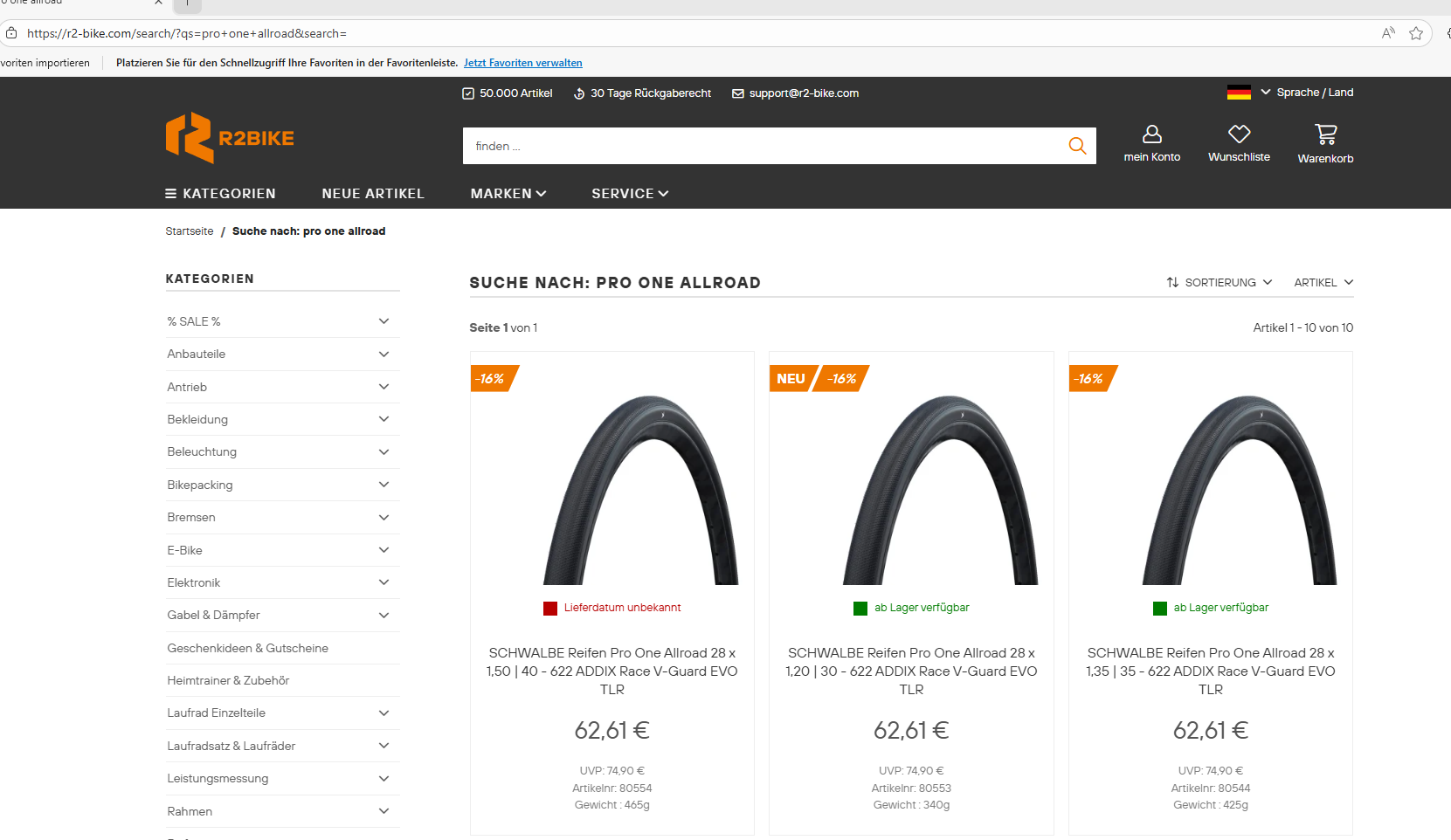This screenshot has width=1451, height=840.
Task: Expand the Anbauteile category chevron
Action: click(383, 354)
